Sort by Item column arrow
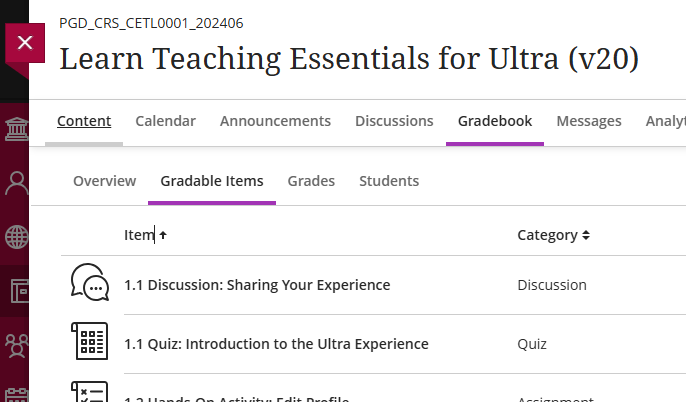686x402 pixels. [x=163, y=235]
